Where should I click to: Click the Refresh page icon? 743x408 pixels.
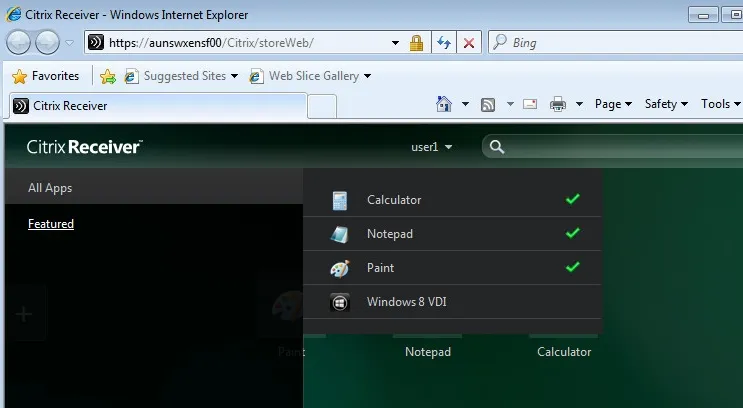click(x=444, y=43)
